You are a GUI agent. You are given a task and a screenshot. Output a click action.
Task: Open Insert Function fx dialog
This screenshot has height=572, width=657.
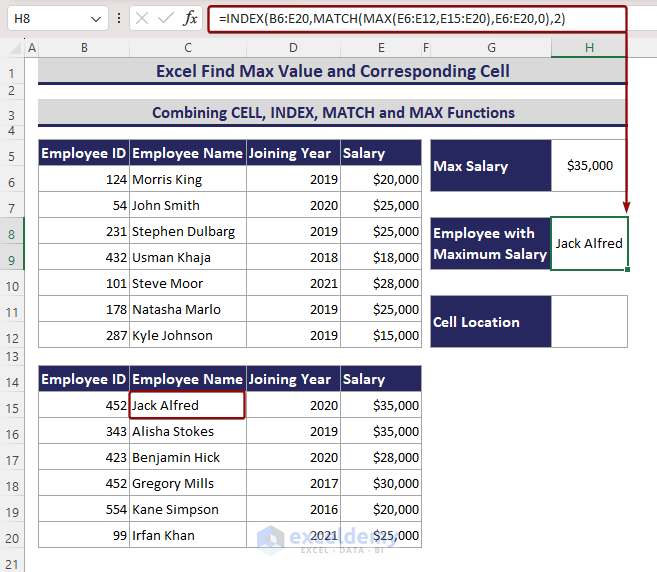coord(191,19)
